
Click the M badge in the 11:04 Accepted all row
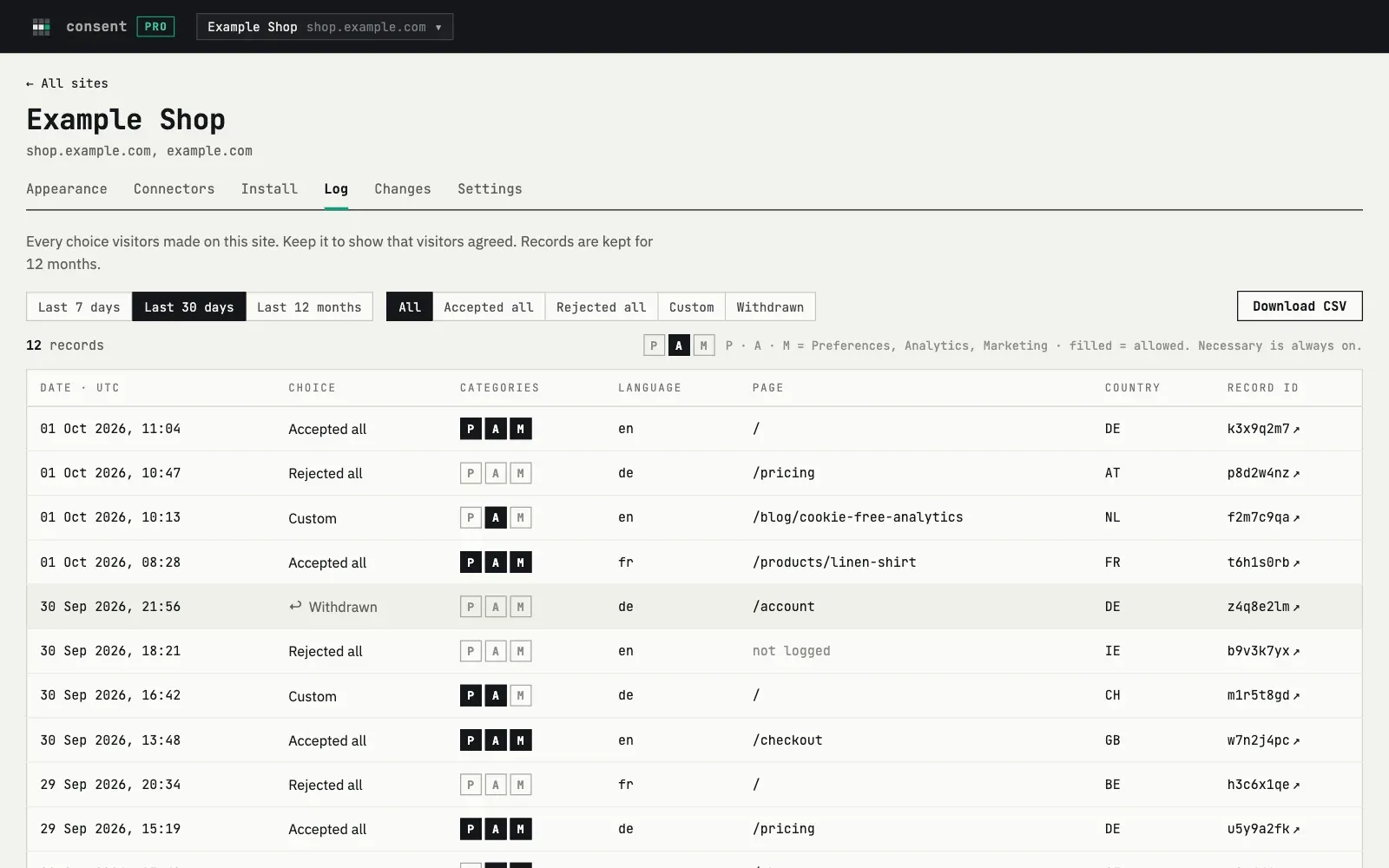coord(521,429)
